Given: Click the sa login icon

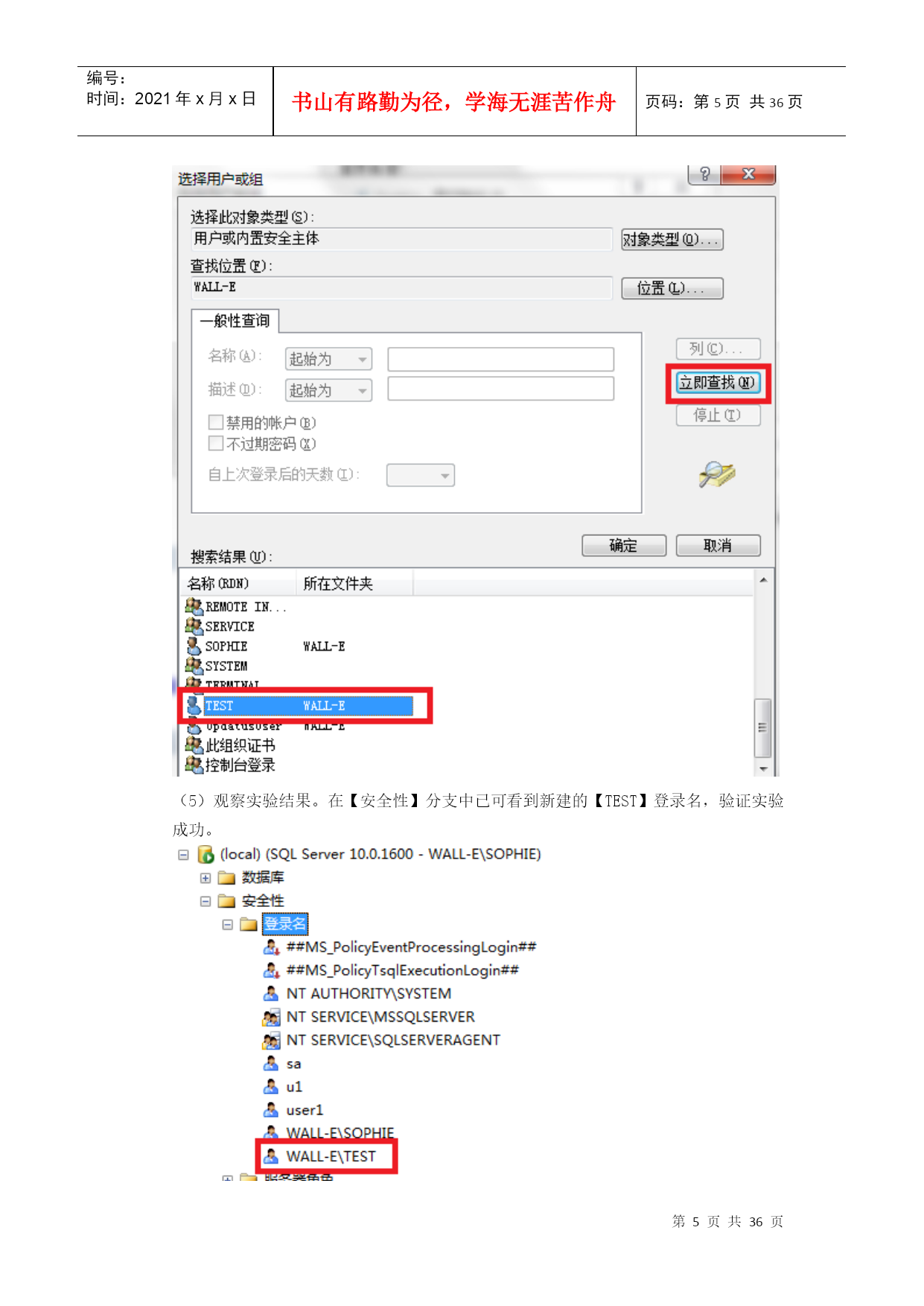Looking at the screenshot, I should [x=271, y=1063].
